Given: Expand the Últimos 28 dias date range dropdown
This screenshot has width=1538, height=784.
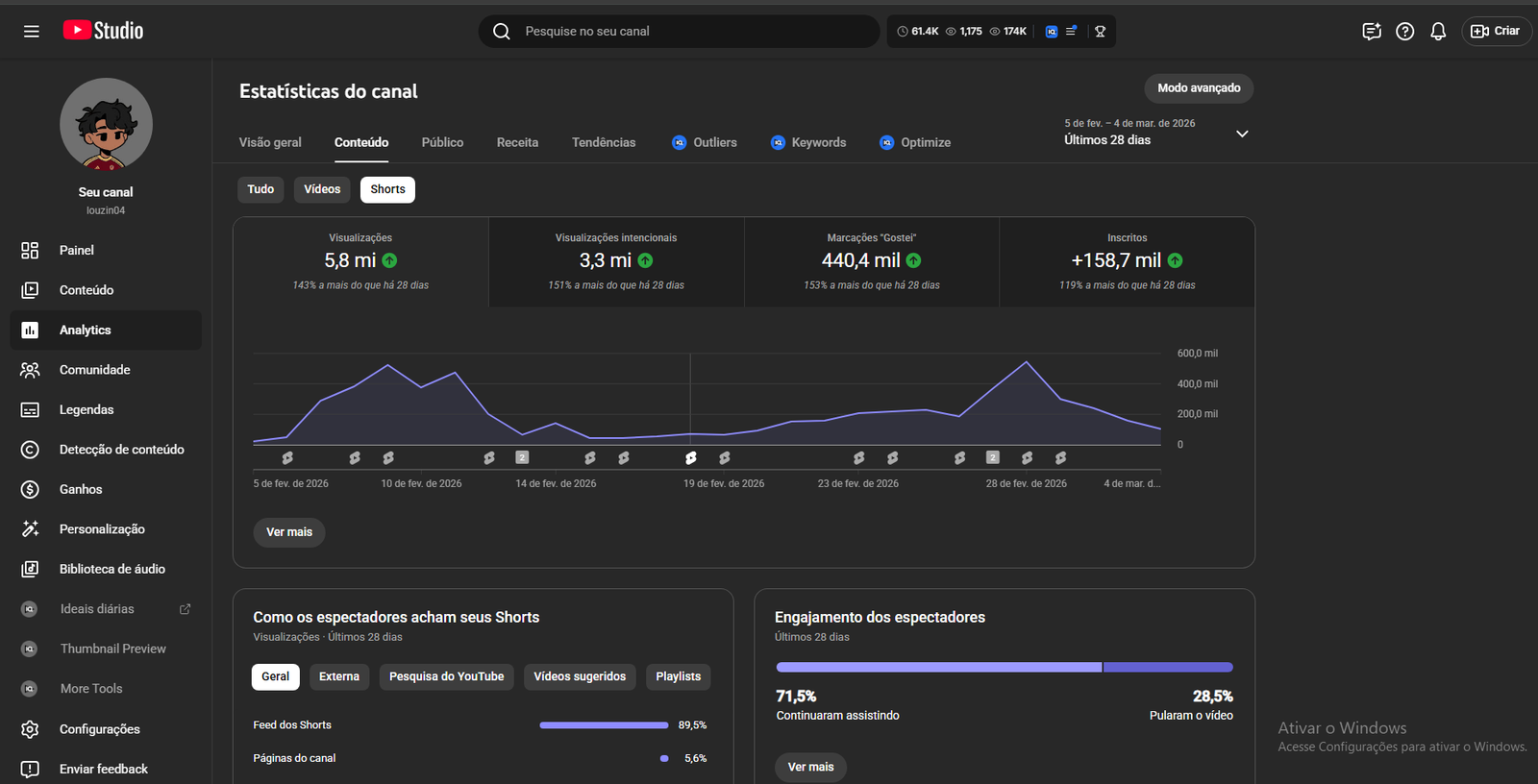Looking at the screenshot, I should click(x=1241, y=134).
